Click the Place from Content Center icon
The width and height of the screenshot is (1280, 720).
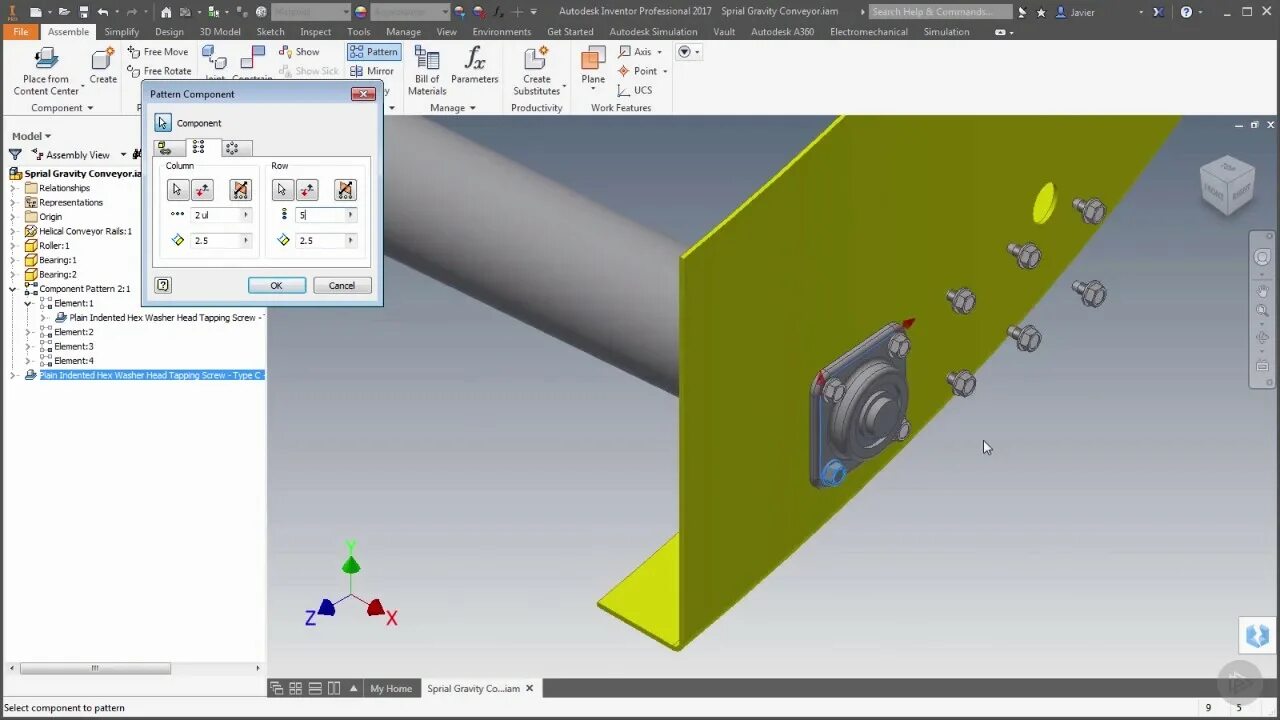pyautogui.click(x=46, y=59)
